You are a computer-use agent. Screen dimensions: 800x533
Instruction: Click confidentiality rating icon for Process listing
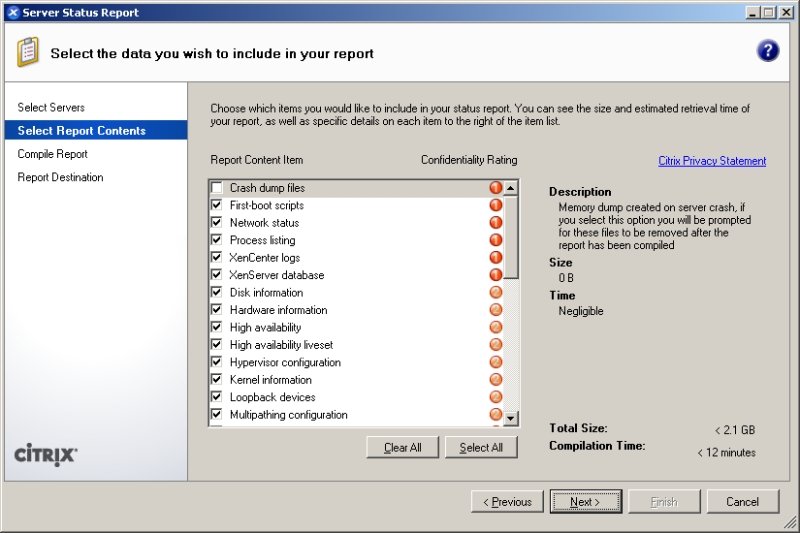(495, 240)
